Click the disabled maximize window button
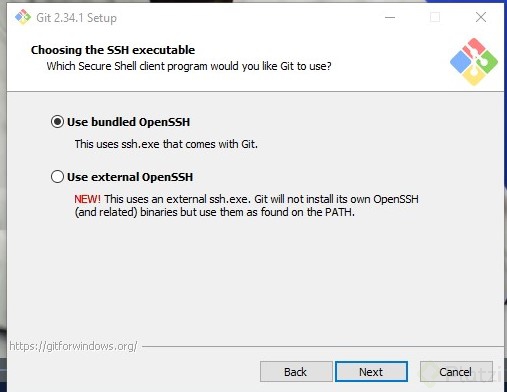This screenshot has height=392, width=507. [x=435, y=17]
